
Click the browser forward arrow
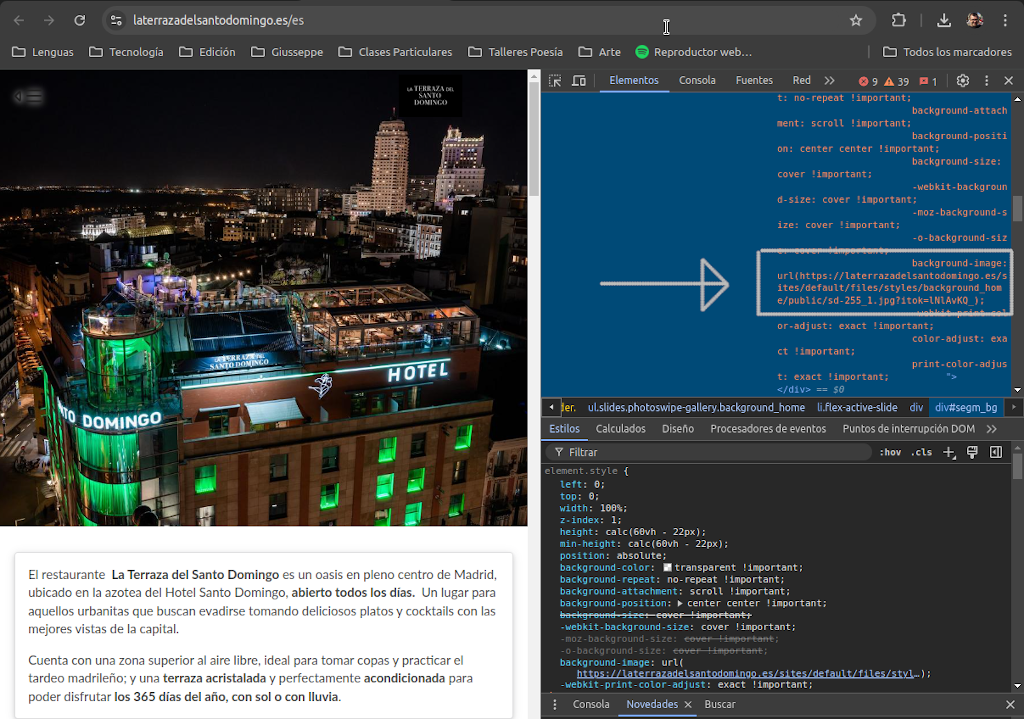[49, 20]
